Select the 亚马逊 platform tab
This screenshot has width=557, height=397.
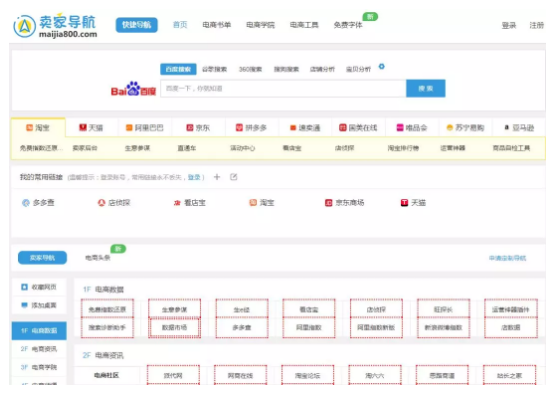[519, 127]
